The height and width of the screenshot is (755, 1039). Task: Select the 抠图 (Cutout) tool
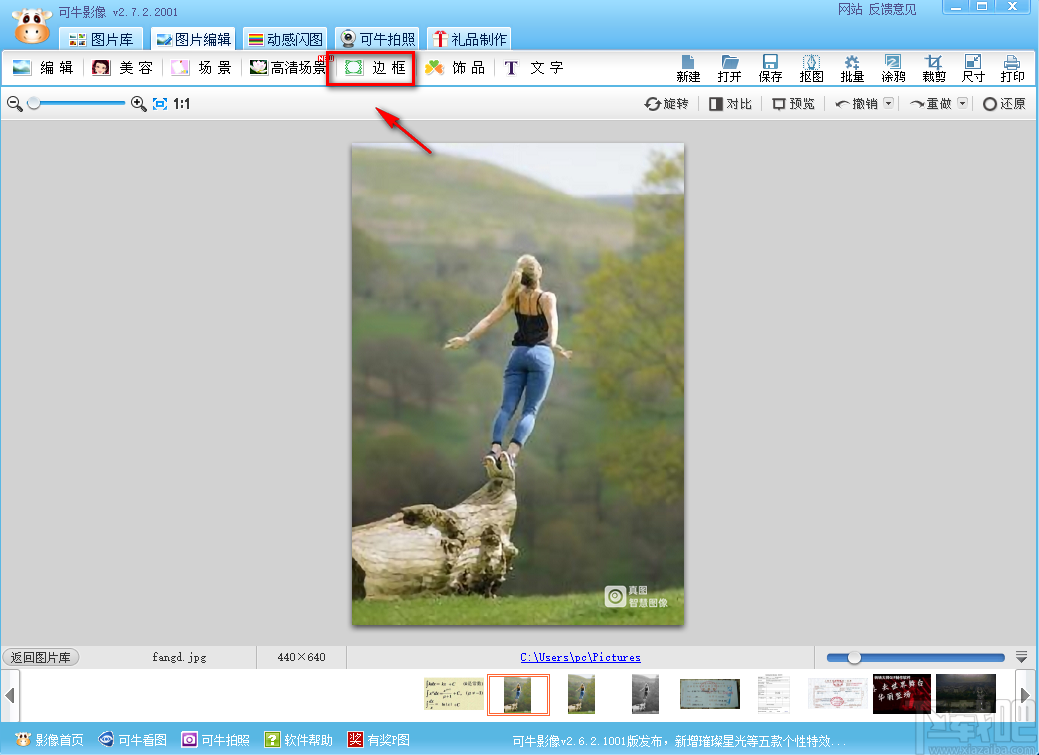[x=811, y=69]
